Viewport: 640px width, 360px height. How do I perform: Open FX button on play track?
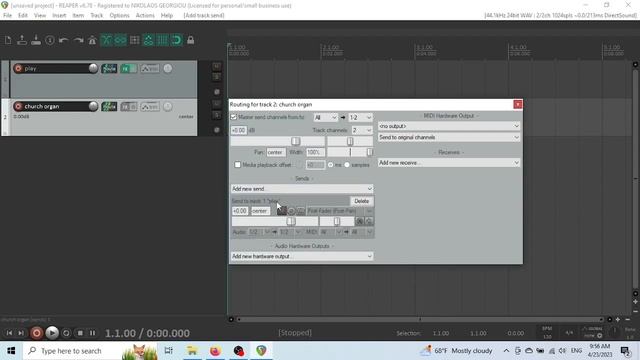(125, 69)
